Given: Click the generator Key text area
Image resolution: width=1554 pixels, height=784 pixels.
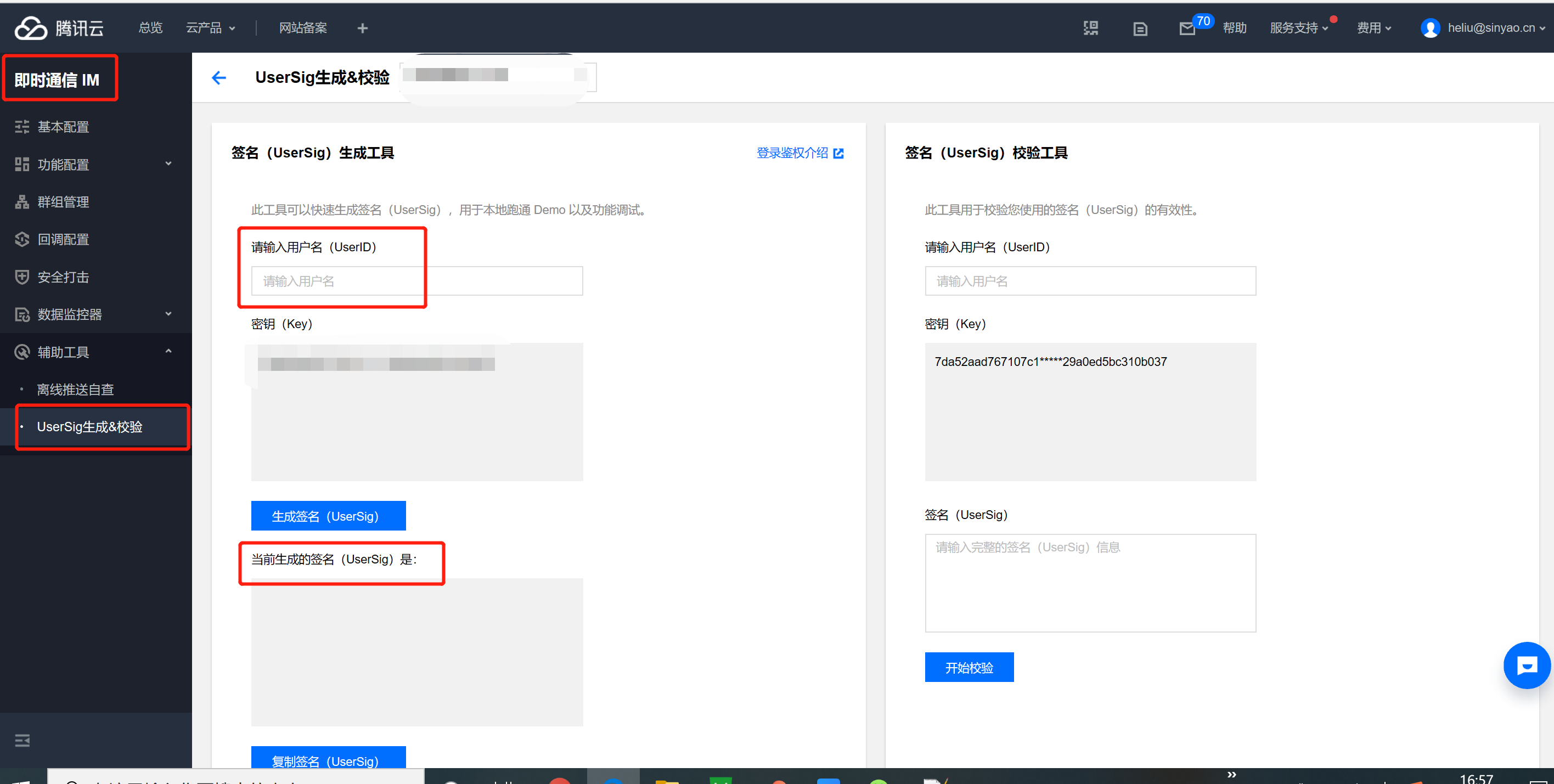Looking at the screenshot, I should 417,412.
